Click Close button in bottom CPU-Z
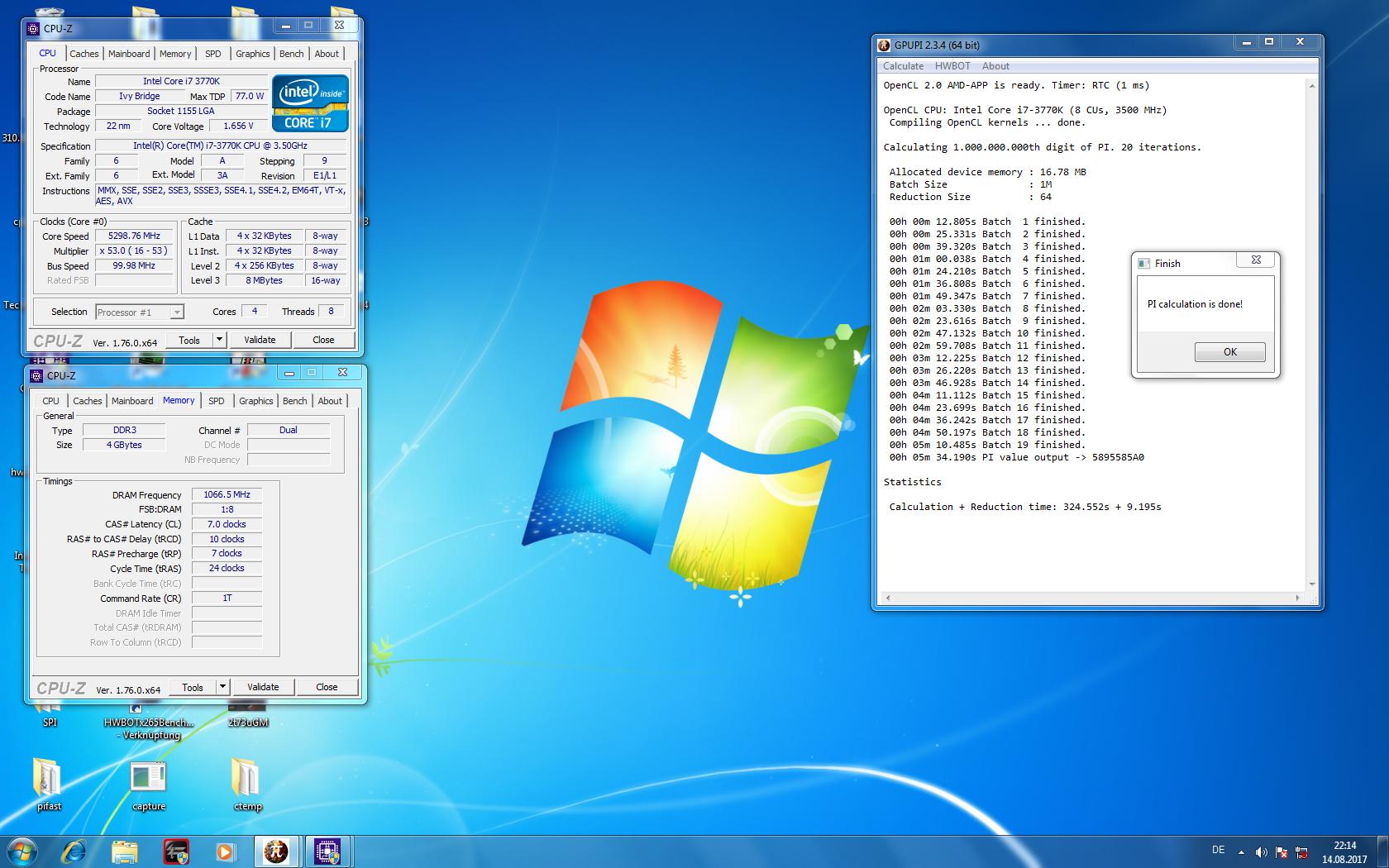Image resolution: width=1389 pixels, height=868 pixels. (x=327, y=687)
